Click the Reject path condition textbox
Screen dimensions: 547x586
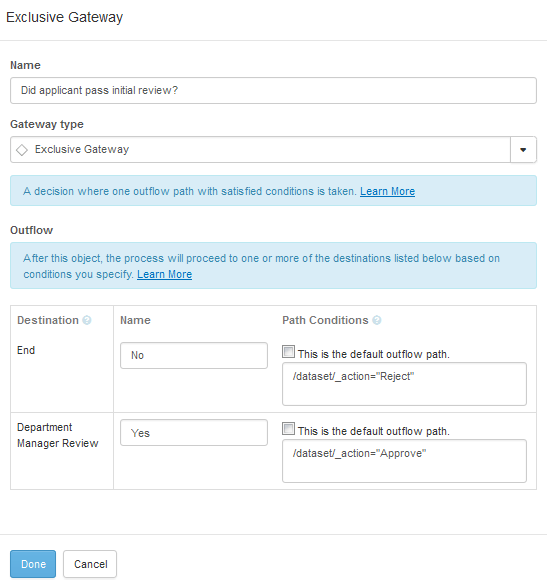pos(404,384)
